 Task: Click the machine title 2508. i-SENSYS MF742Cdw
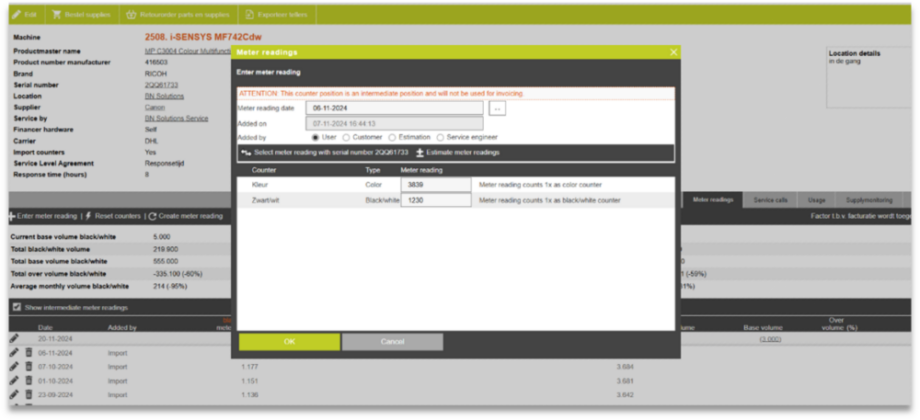point(203,37)
